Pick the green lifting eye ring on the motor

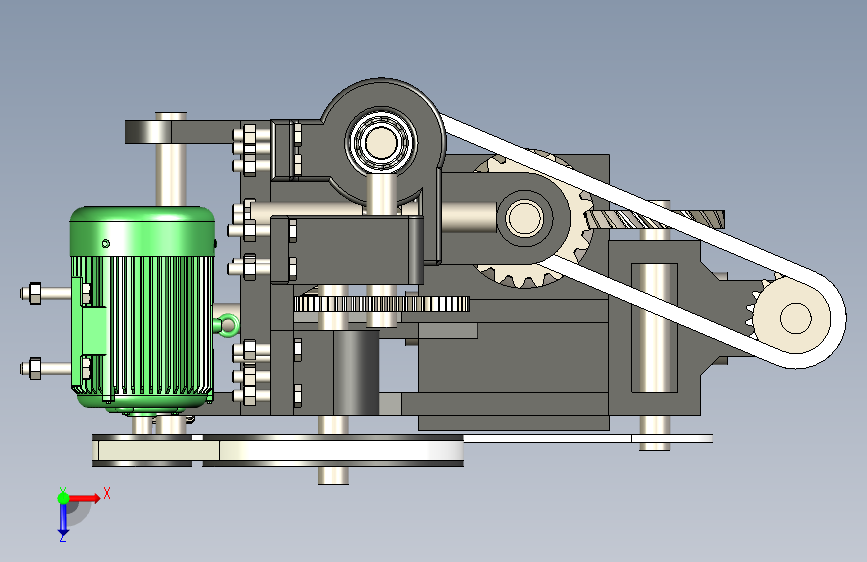(x=228, y=325)
